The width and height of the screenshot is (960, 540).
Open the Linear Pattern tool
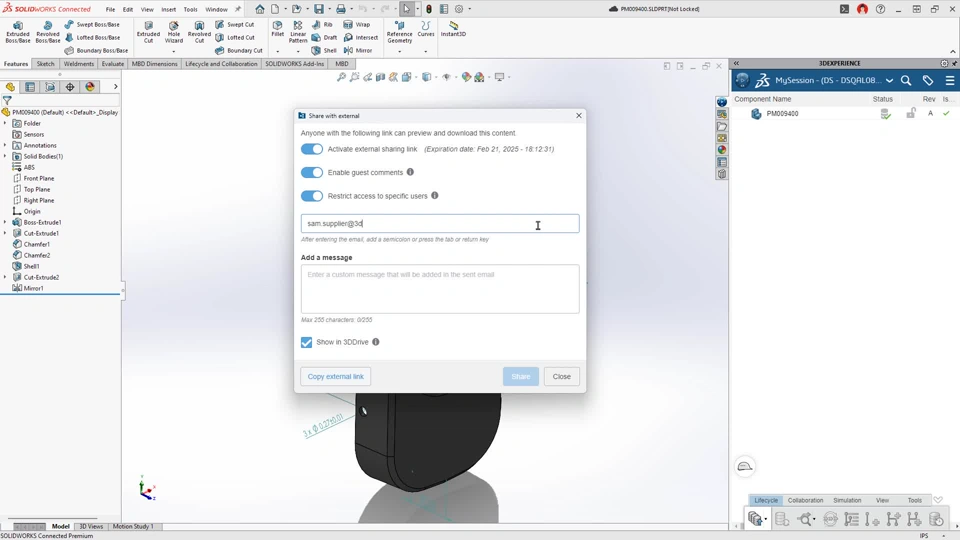click(298, 32)
